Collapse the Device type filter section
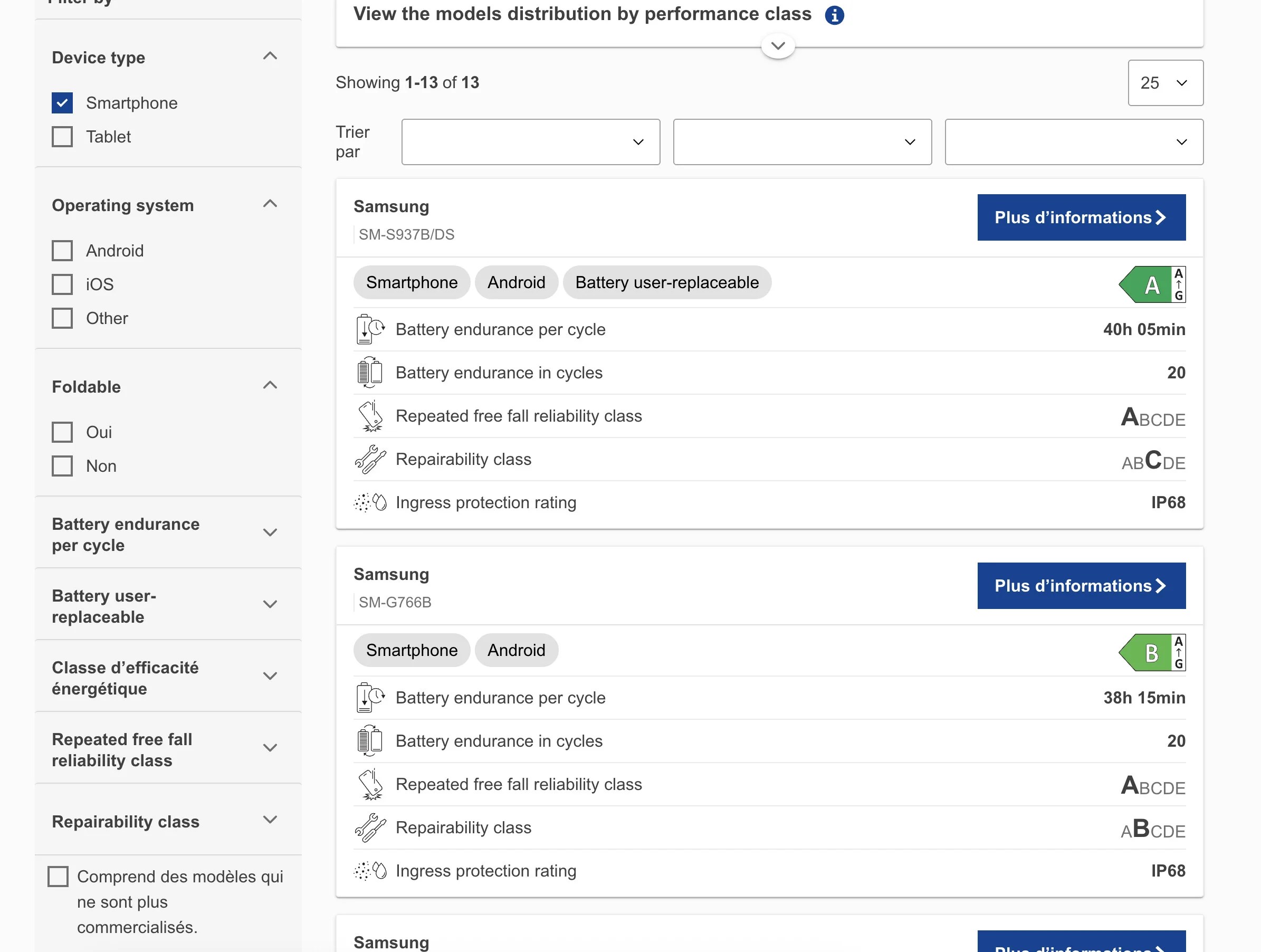This screenshot has width=1261, height=952. (x=270, y=56)
